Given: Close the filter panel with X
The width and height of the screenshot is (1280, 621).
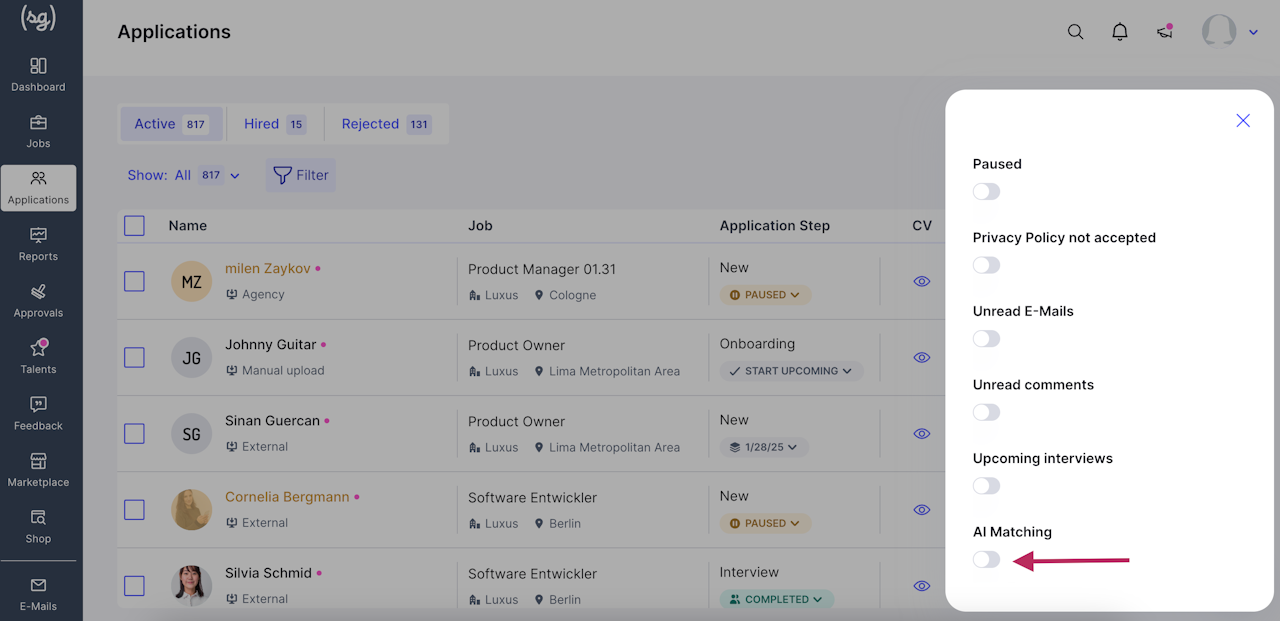Looking at the screenshot, I should point(1243,120).
